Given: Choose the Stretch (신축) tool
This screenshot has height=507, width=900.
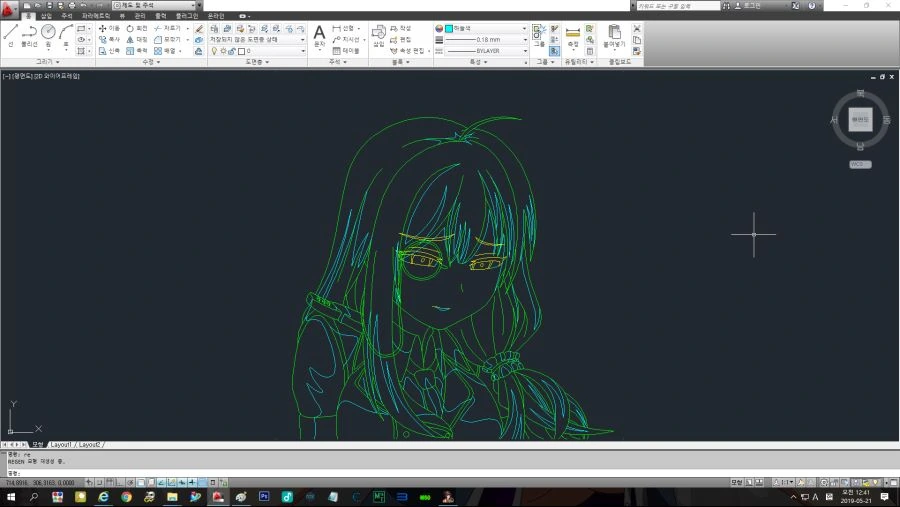Looking at the screenshot, I should pos(109,51).
